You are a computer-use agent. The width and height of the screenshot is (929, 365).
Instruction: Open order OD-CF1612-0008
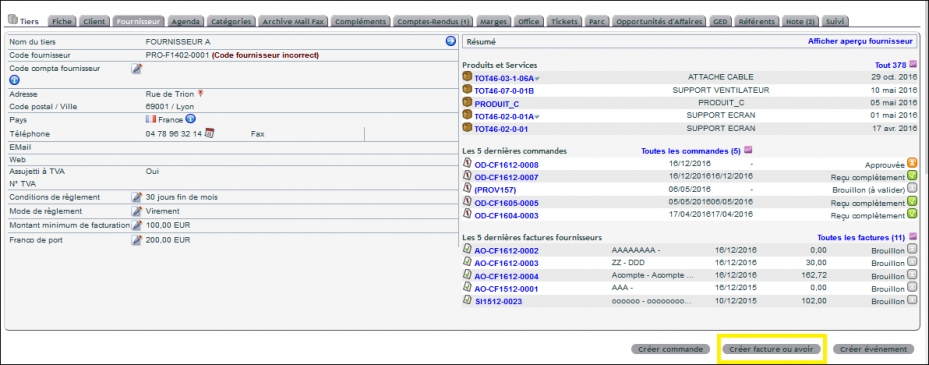coord(507,165)
